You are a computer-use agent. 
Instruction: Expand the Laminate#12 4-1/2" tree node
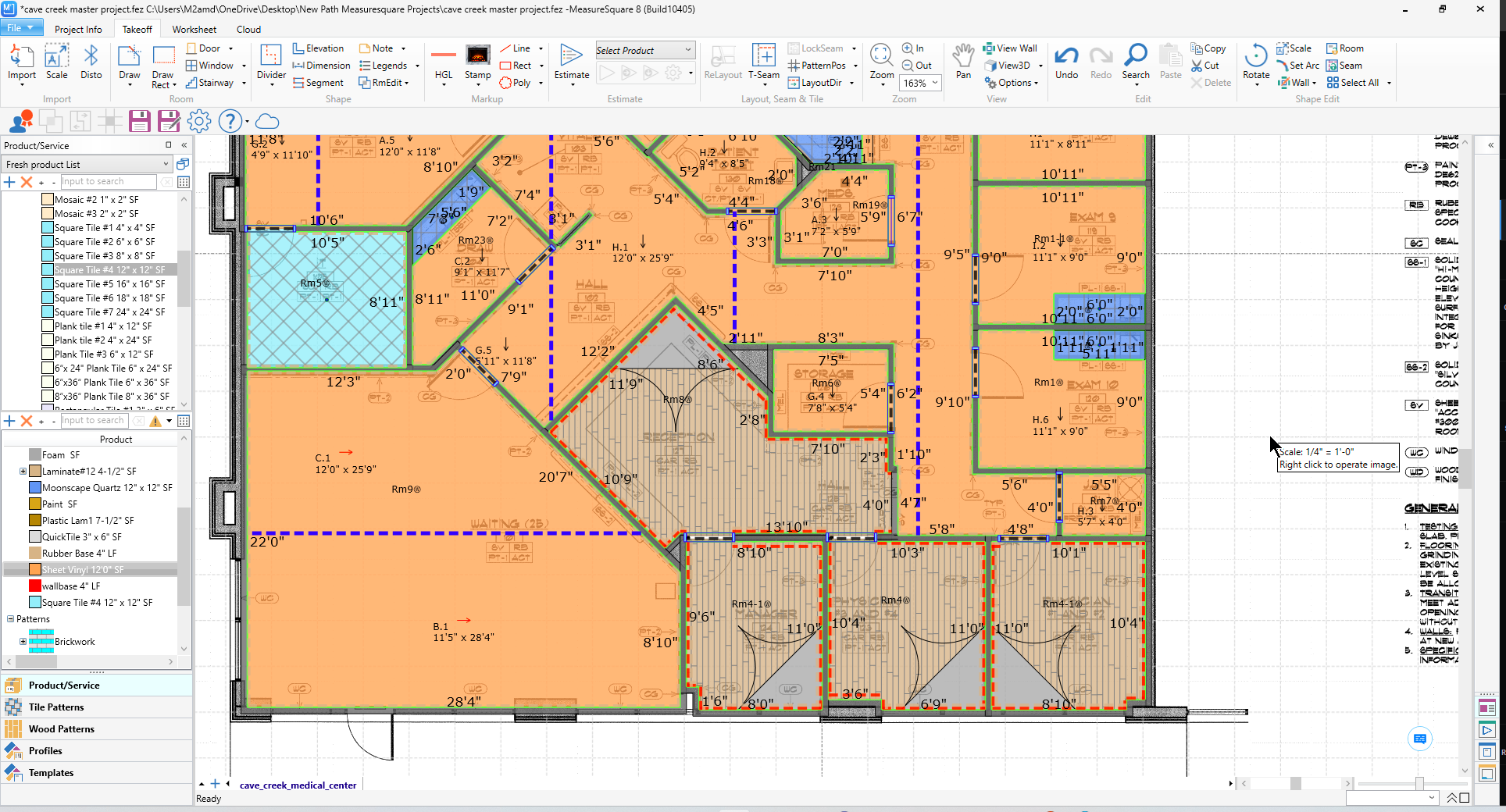pos(23,472)
